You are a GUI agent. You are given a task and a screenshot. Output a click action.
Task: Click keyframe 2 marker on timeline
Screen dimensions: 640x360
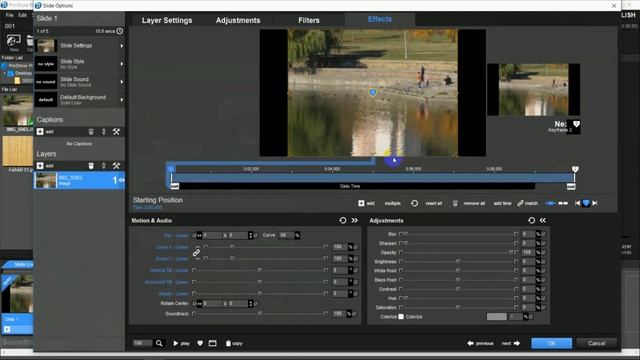tap(575, 169)
